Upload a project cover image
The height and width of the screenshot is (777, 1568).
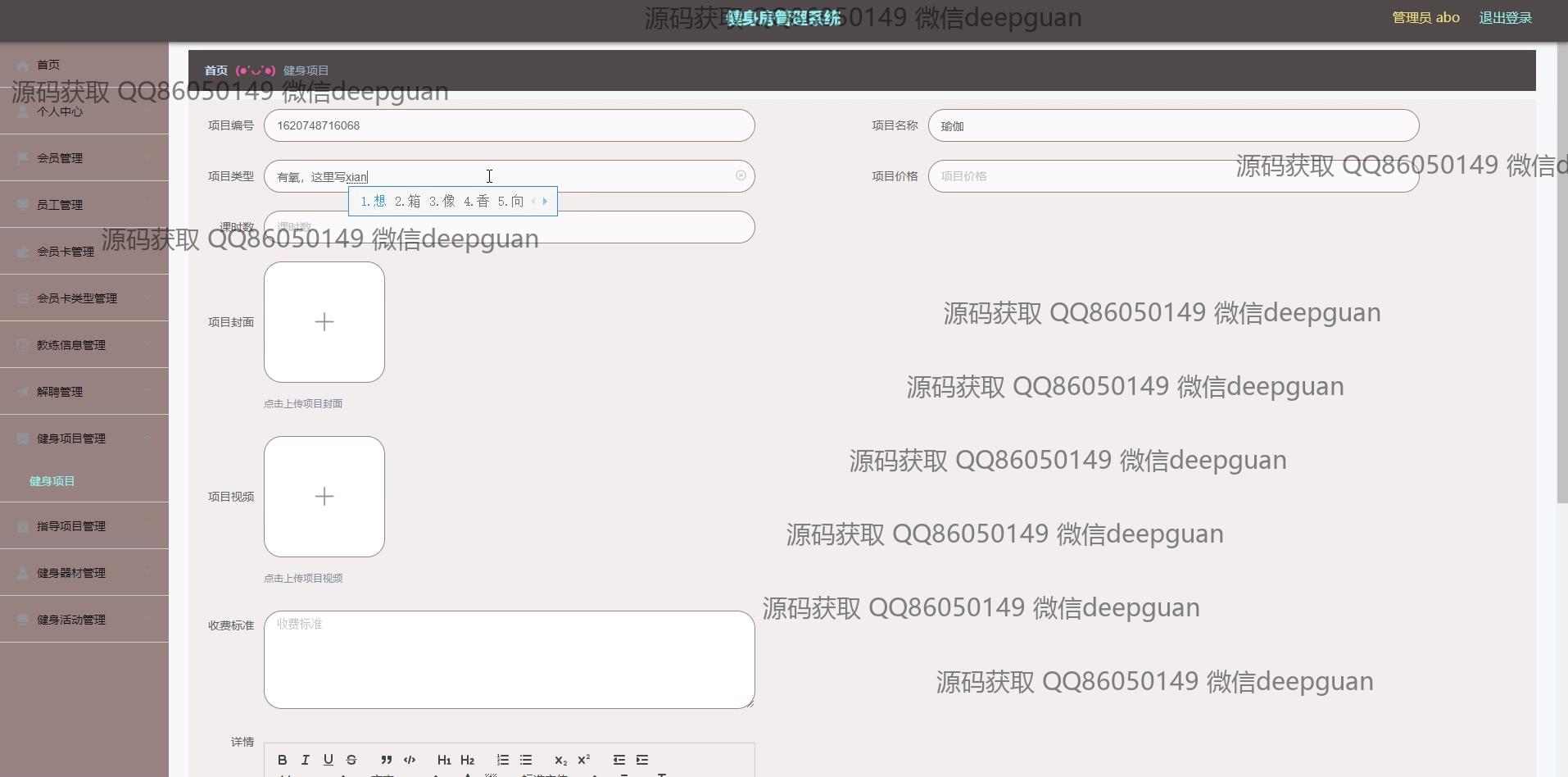pos(324,322)
